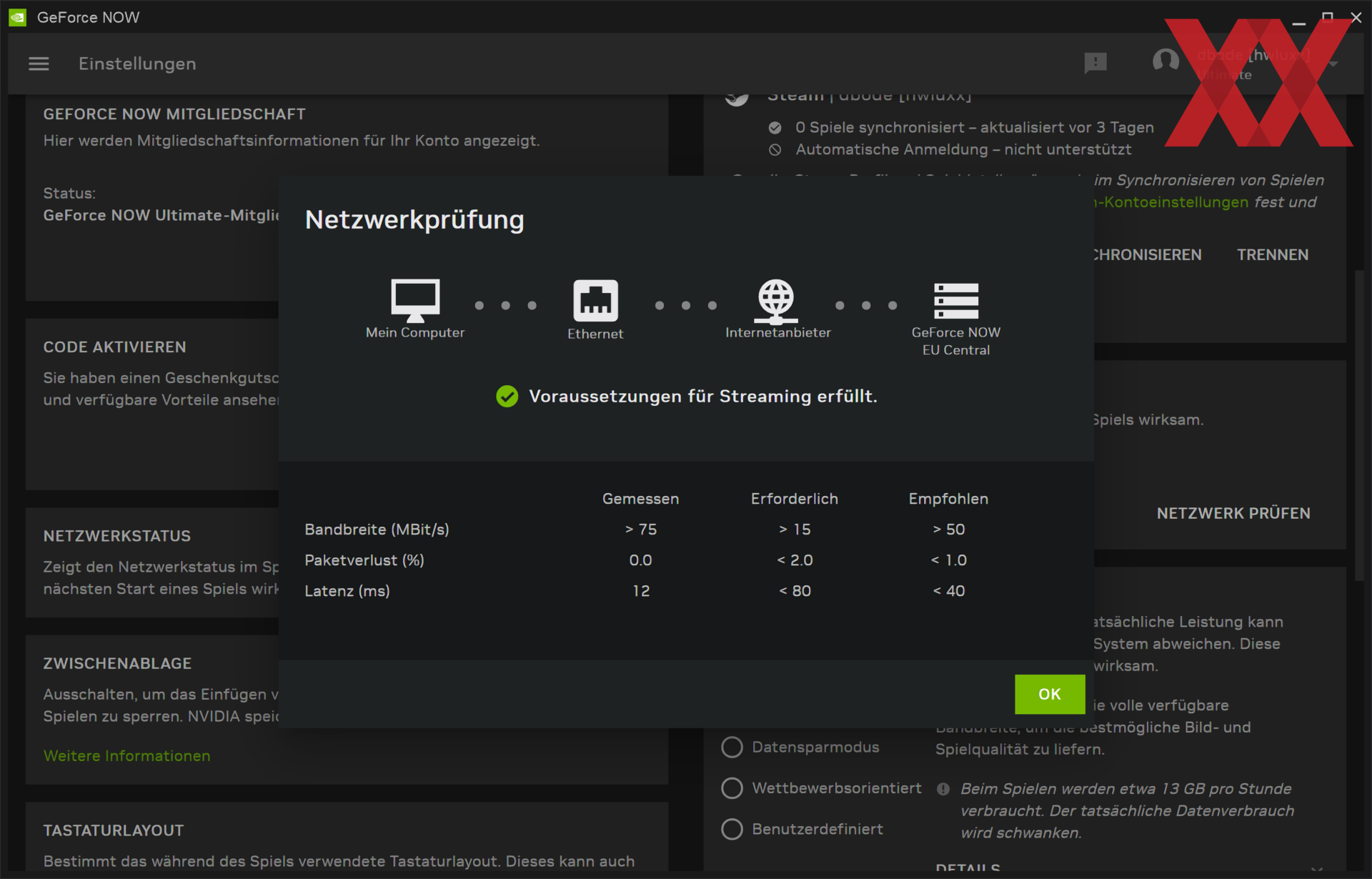The height and width of the screenshot is (879, 1372).
Task: Click the ZWISCHENABLAGE heading
Action: point(117,663)
